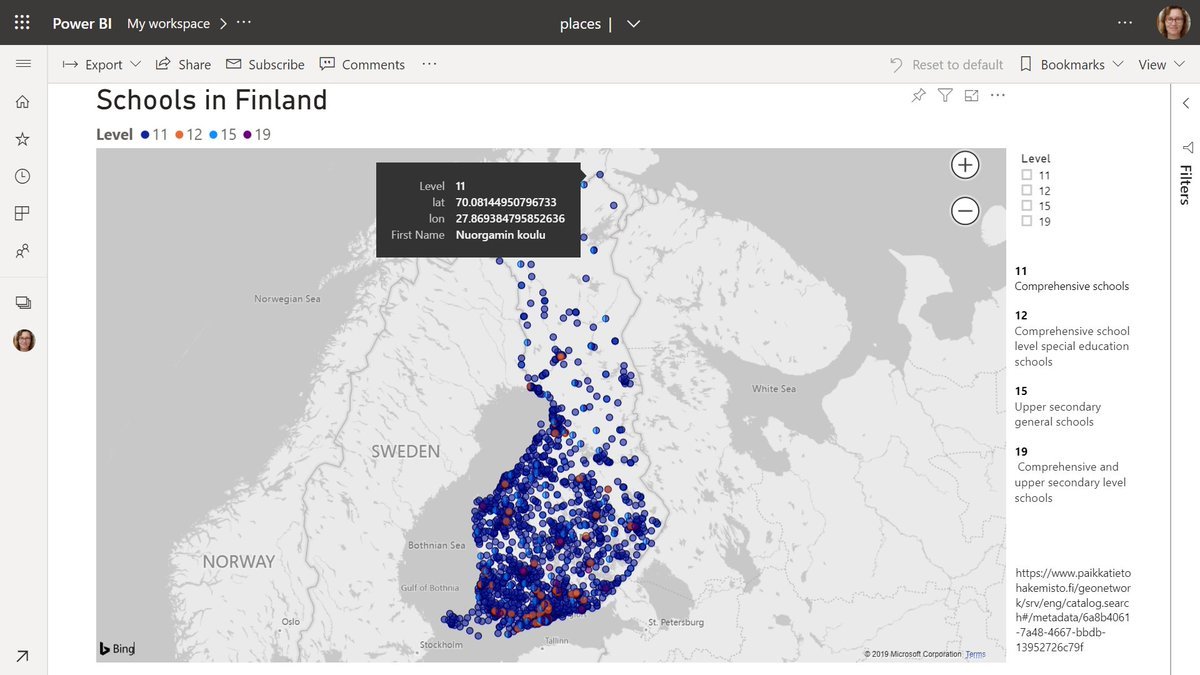Open focus mode for the map visual
Screen dimensions: 1200x675
tap(971, 96)
